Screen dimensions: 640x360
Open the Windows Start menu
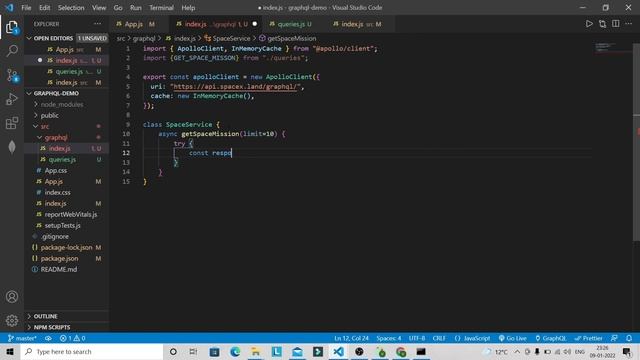10,351
